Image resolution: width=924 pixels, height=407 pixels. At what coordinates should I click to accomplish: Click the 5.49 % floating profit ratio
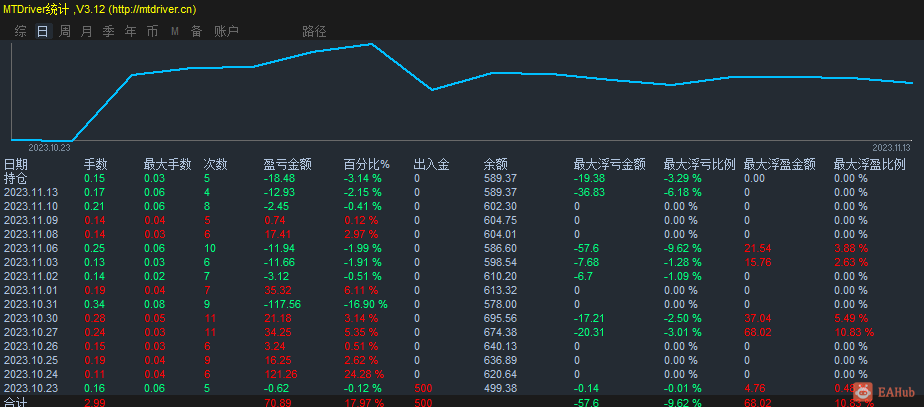click(852, 318)
